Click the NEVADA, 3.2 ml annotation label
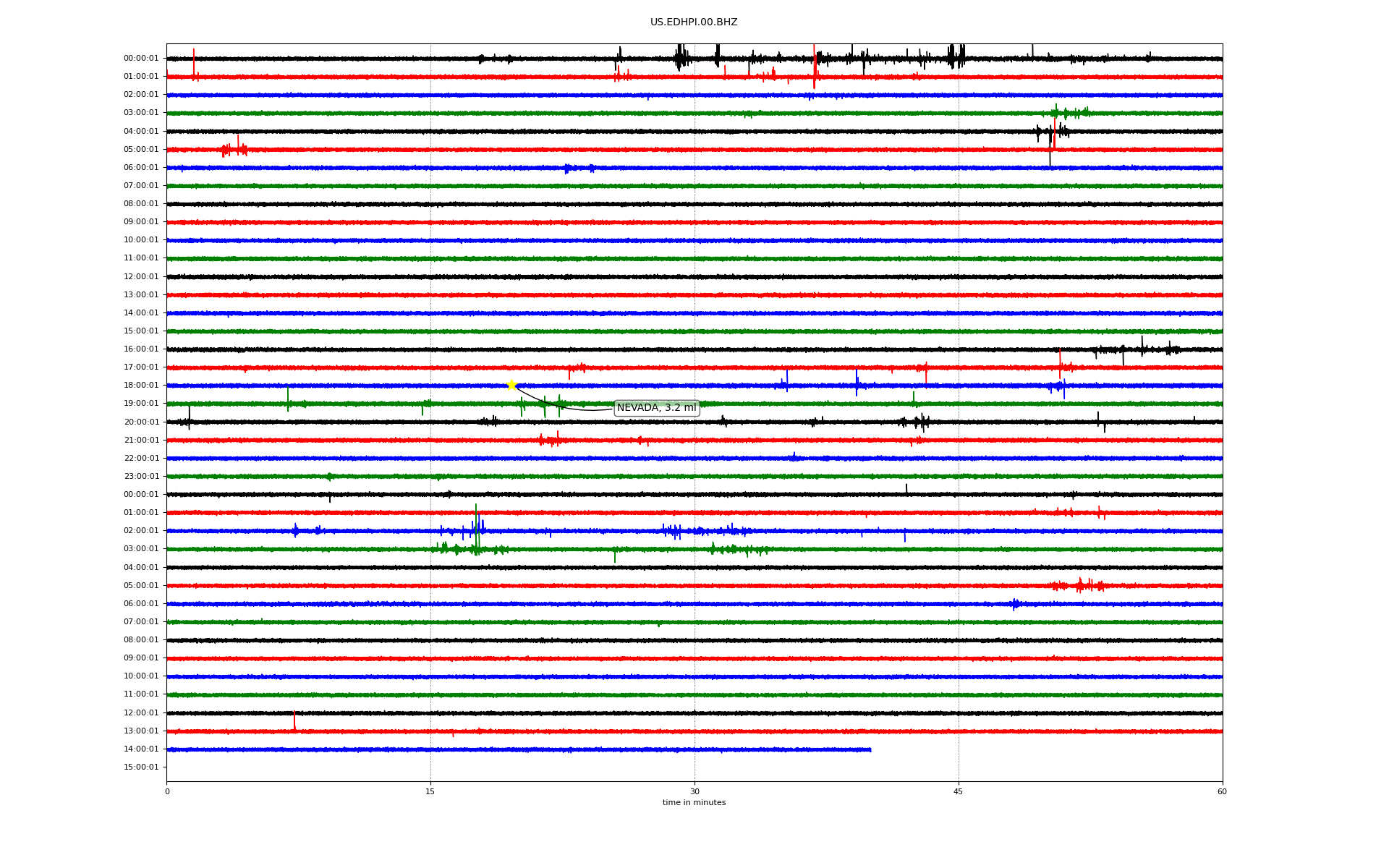 pos(656,408)
